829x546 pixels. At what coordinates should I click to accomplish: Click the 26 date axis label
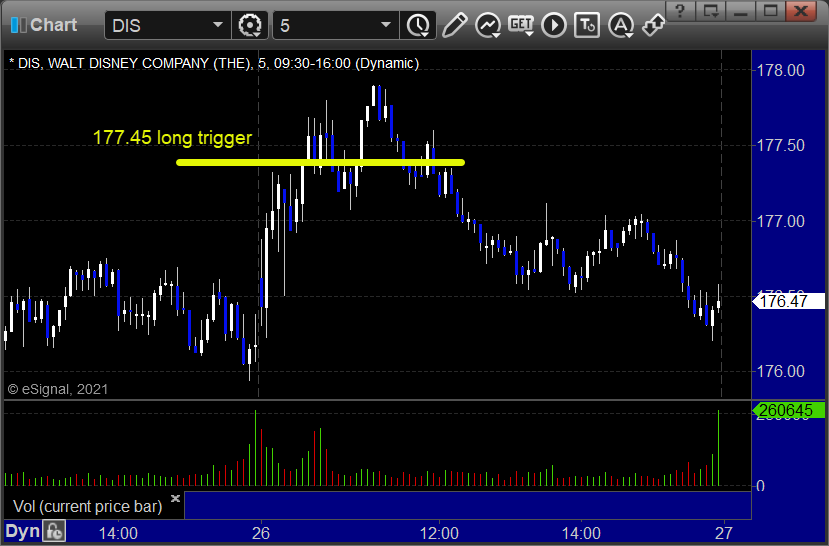(x=261, y=533)
